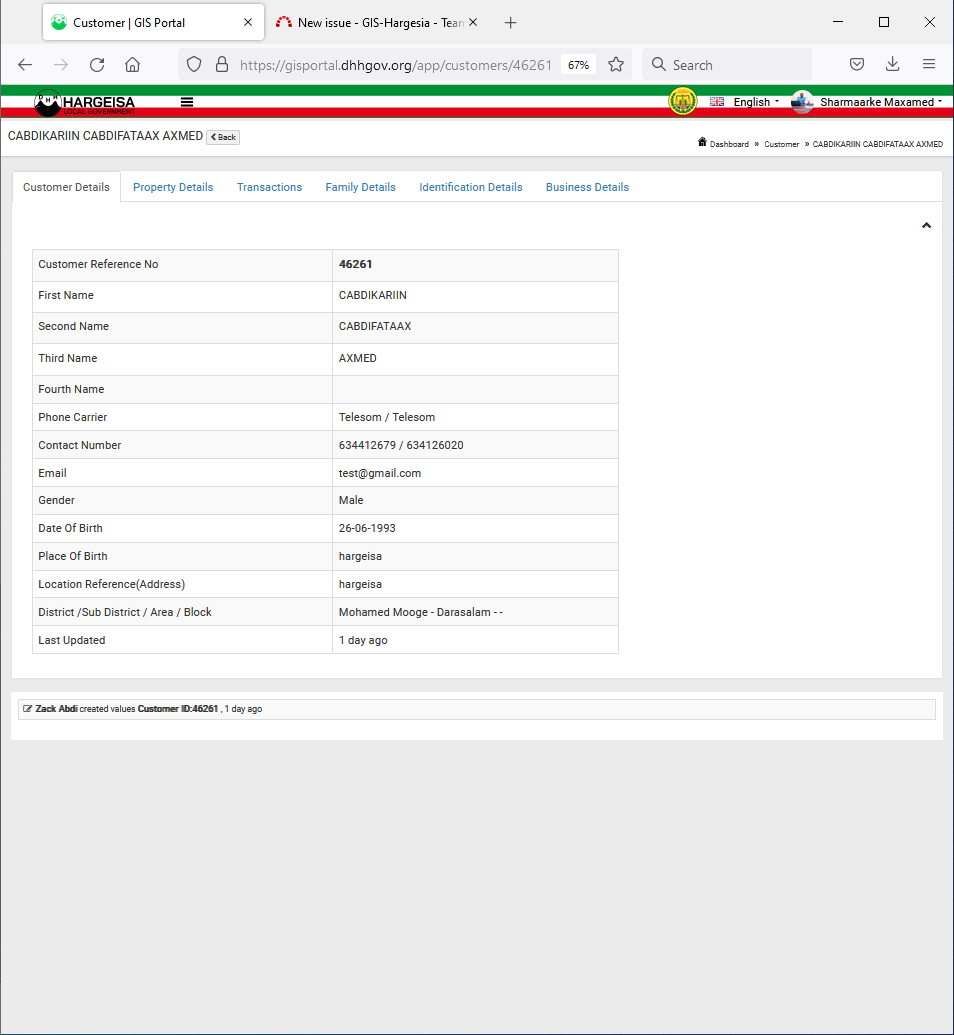Switch to the Customer Details tab
Viewport: 954px width, 1035px height.
(x=66, y=187)
